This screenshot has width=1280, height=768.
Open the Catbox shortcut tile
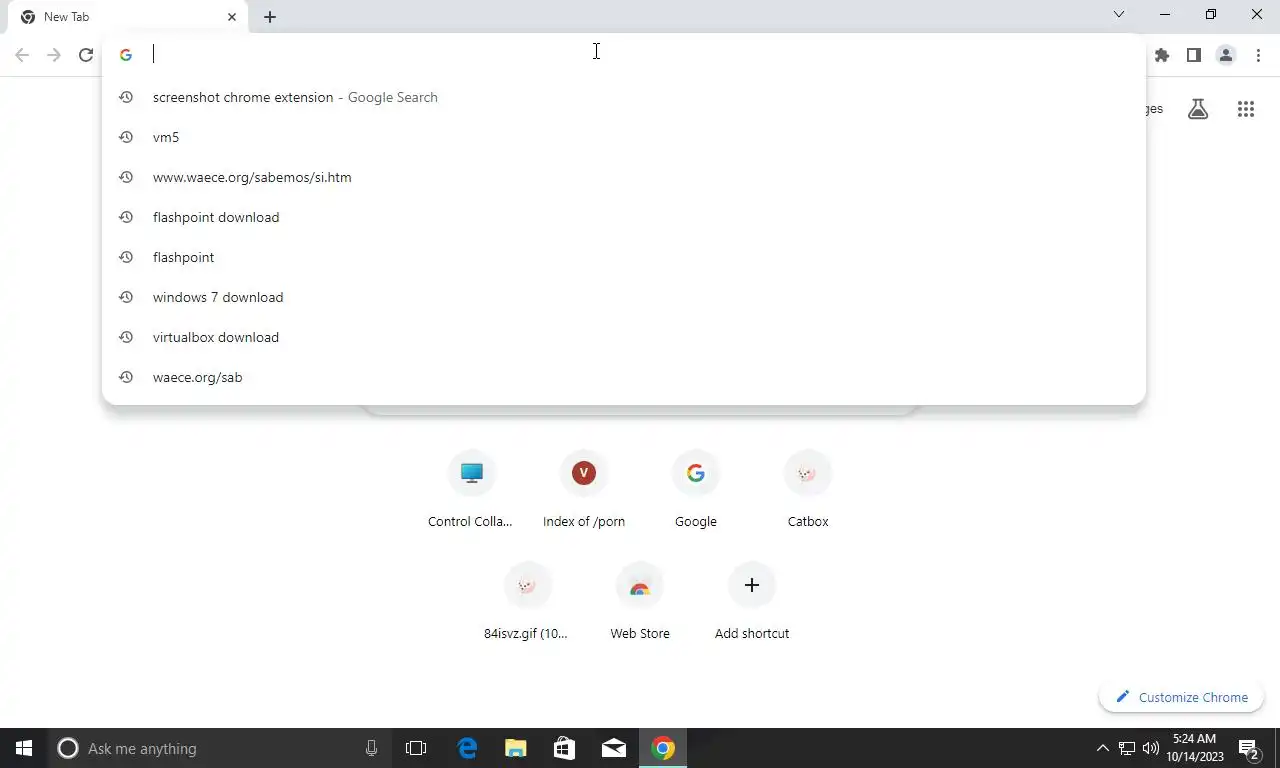(808, 489)
